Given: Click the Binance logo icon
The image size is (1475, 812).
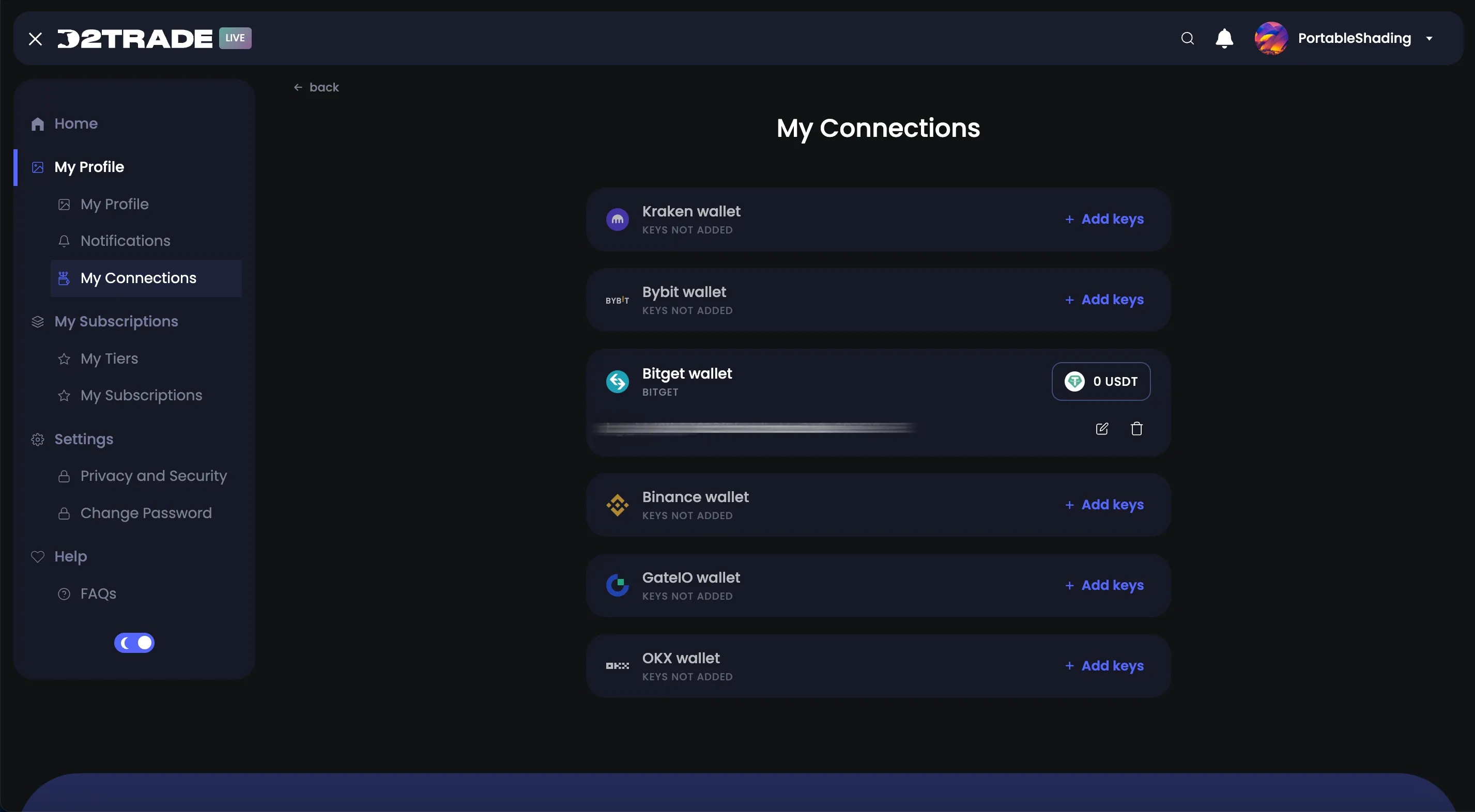Looking at the screenshot, I should (617, 505).
